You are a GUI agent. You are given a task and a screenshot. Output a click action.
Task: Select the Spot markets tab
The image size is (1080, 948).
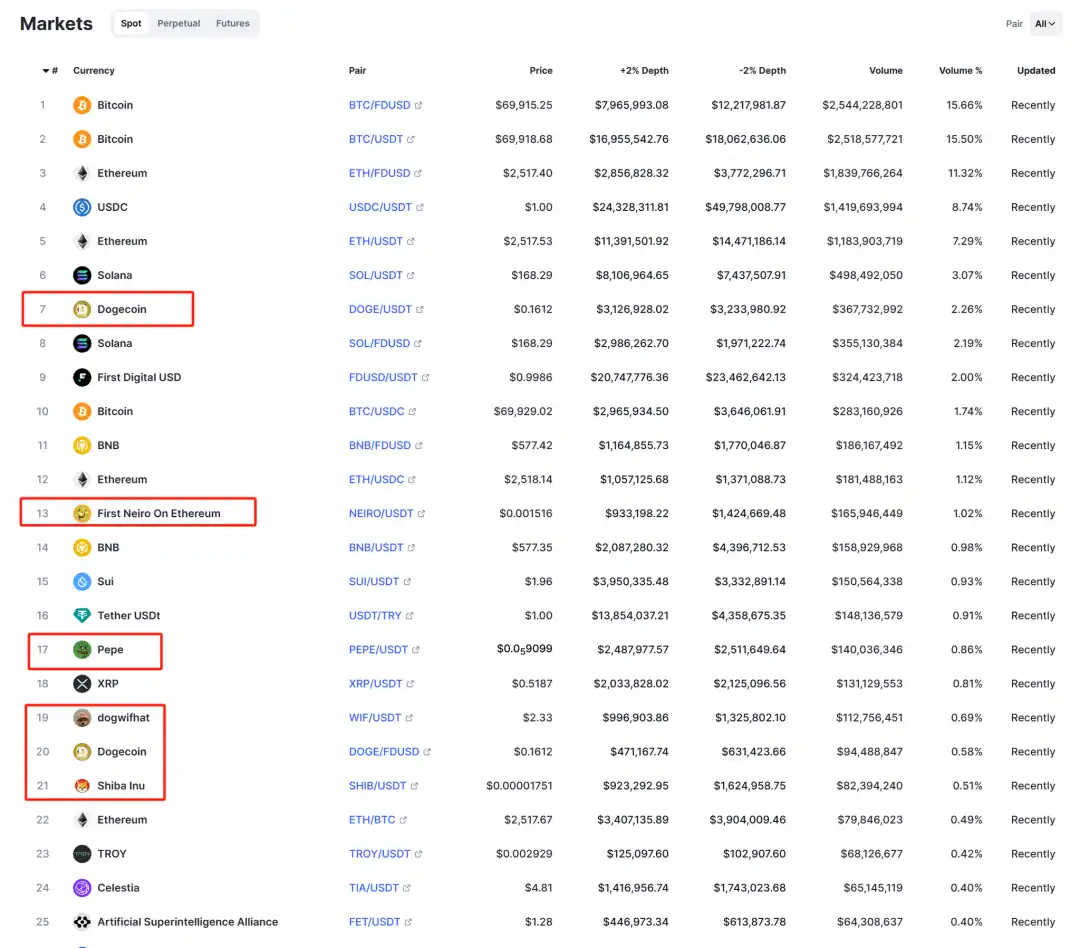pos(131,24)
